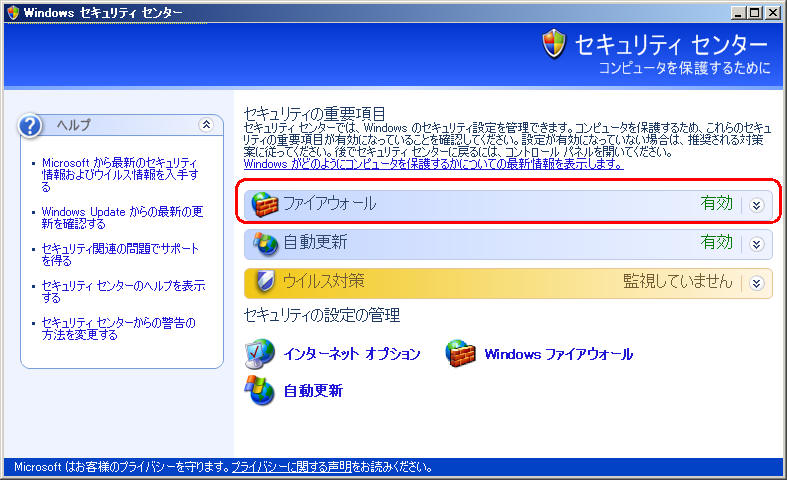The image size is (787, 480).
Task: Open Windows Update からの最新の更新を確認する link
Action: coord(122,217)
